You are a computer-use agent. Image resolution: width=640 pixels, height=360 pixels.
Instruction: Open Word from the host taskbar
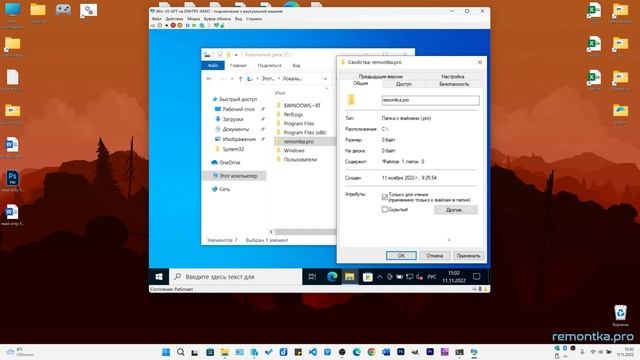(386, 352)
